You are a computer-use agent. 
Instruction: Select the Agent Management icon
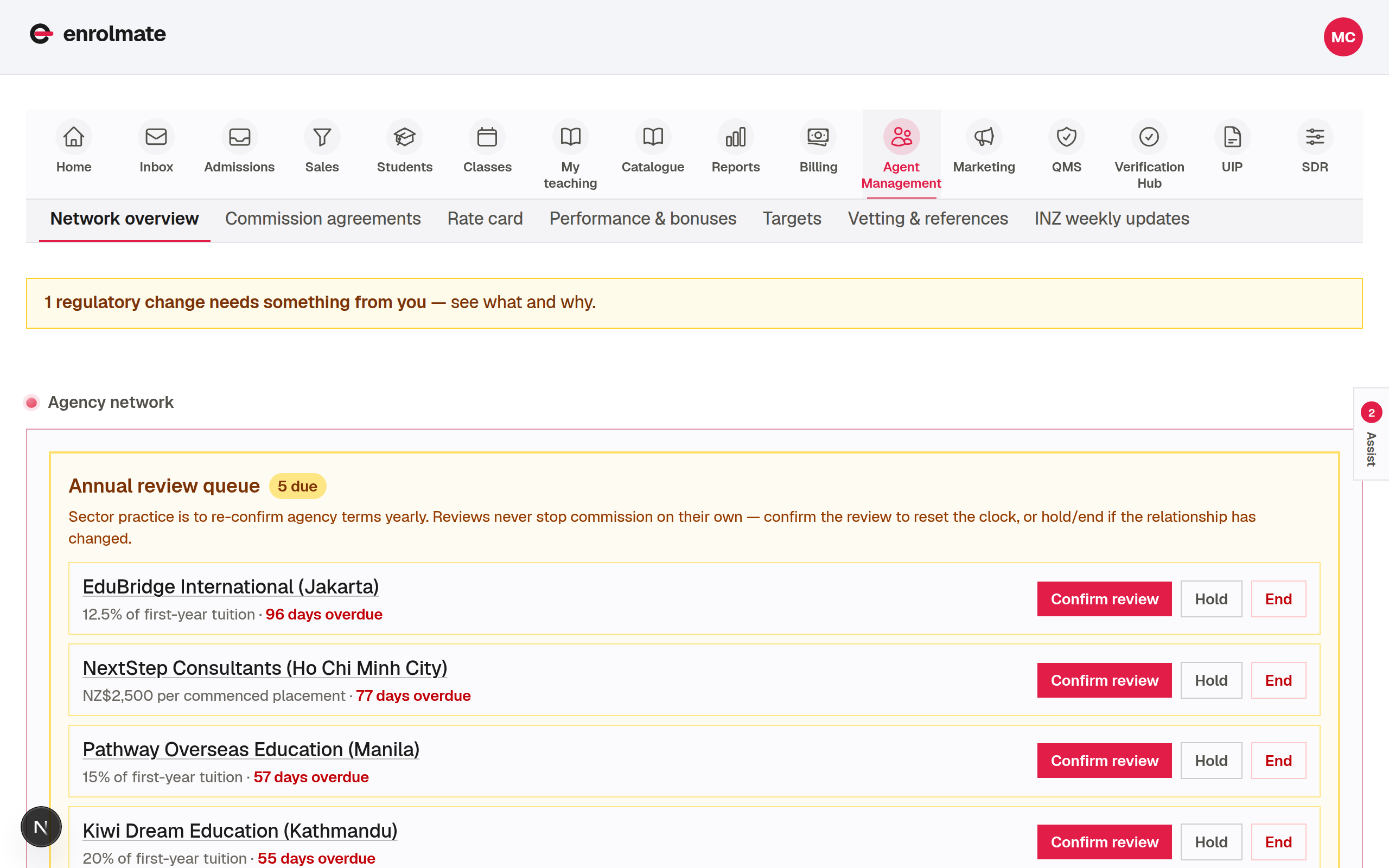point(902,137)
